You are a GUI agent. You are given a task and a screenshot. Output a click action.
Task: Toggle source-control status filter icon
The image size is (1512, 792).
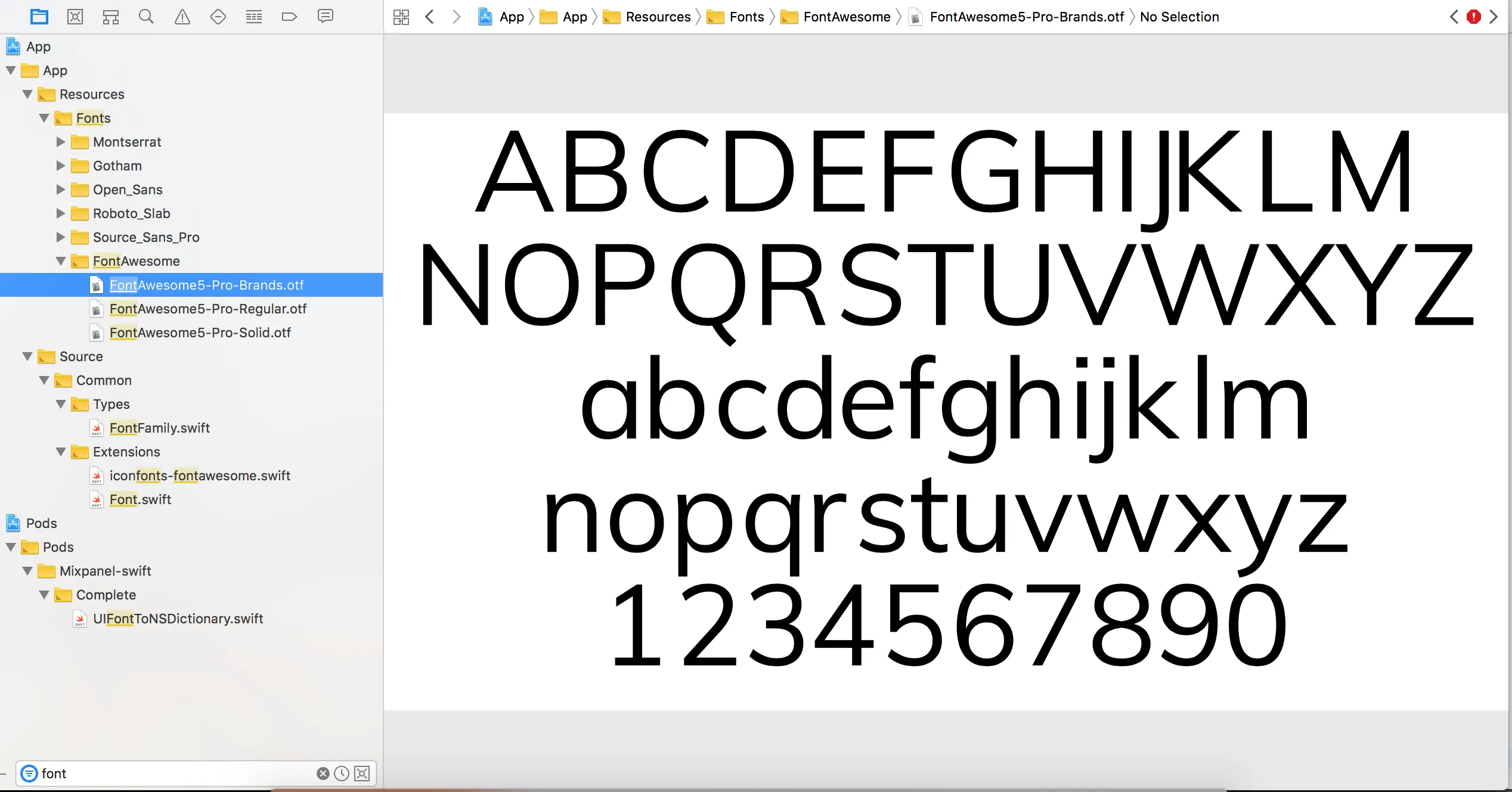coord(362,774)
